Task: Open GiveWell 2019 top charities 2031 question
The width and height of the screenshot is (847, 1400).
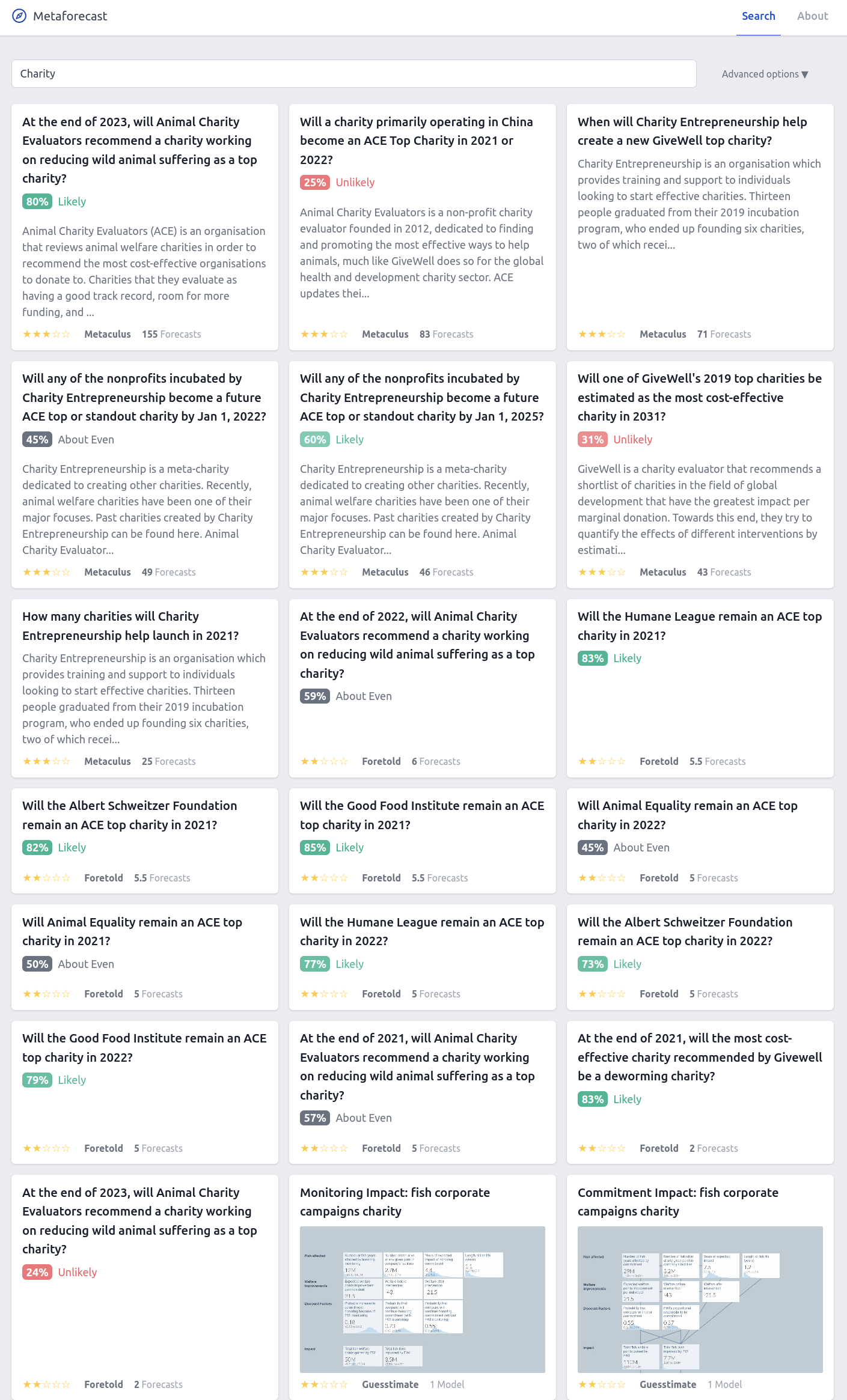Action: [x=700, y=397]
